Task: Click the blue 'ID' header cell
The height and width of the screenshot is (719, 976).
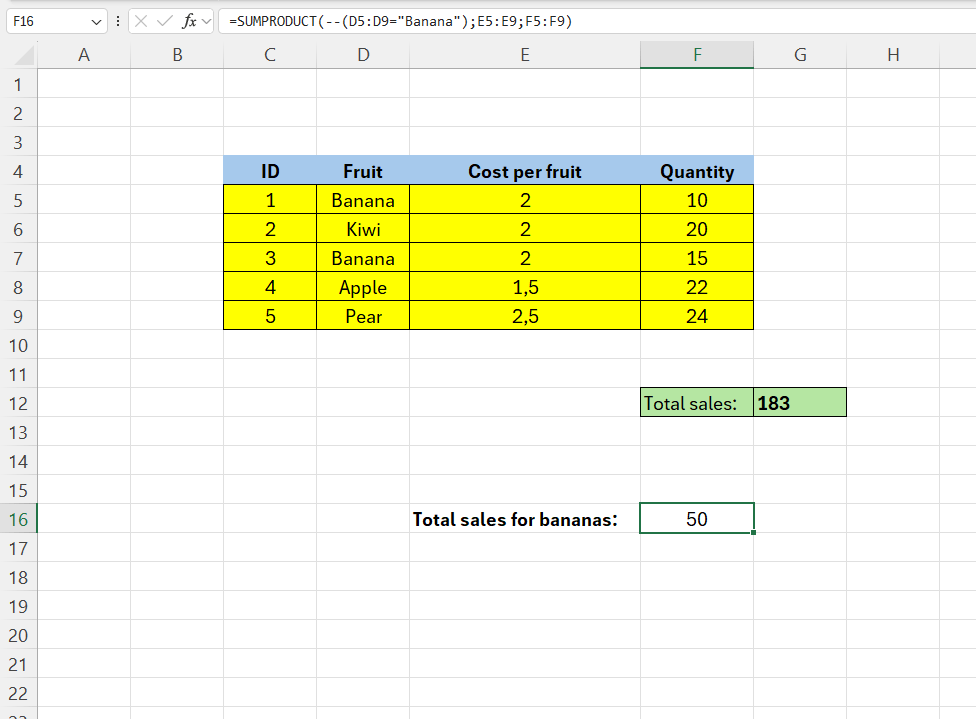Action: pos(269,171)
